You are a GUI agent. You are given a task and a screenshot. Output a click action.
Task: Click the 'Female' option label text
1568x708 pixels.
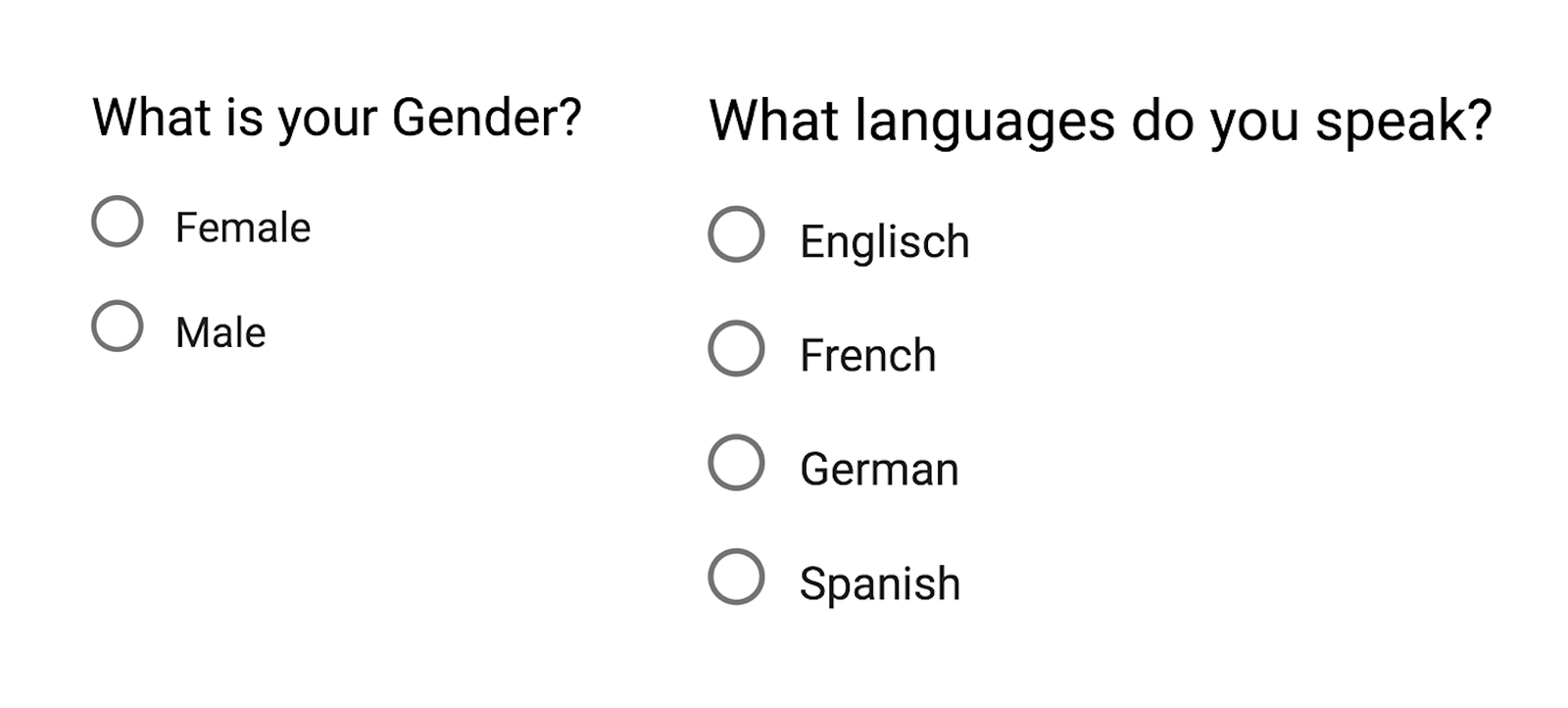[x=242, y=228]
